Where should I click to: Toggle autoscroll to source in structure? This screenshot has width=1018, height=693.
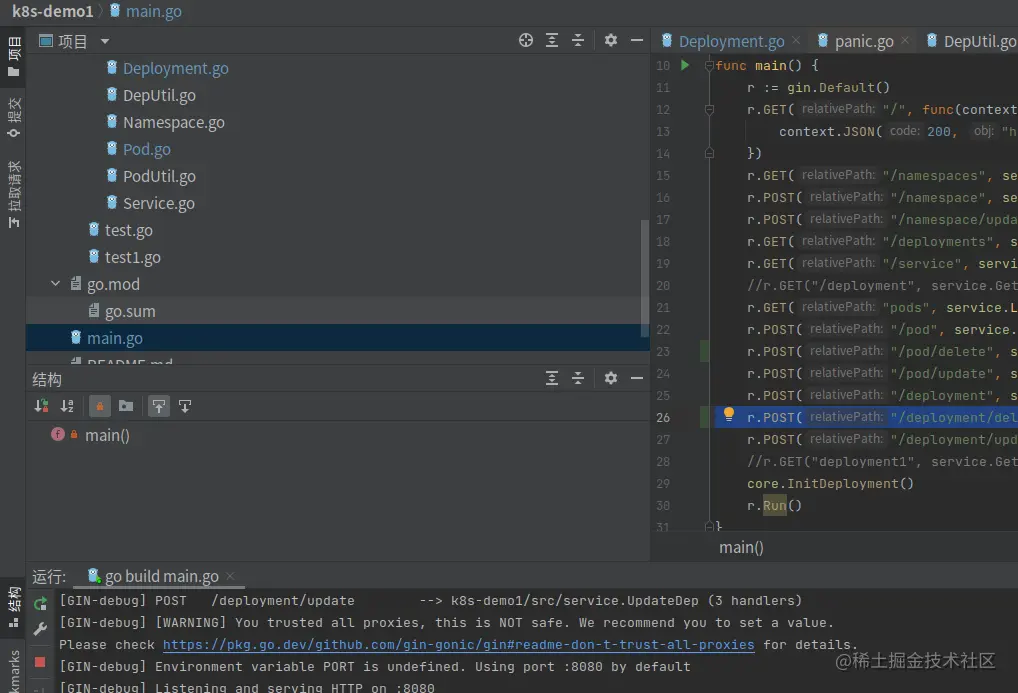(x=158, y=407)
